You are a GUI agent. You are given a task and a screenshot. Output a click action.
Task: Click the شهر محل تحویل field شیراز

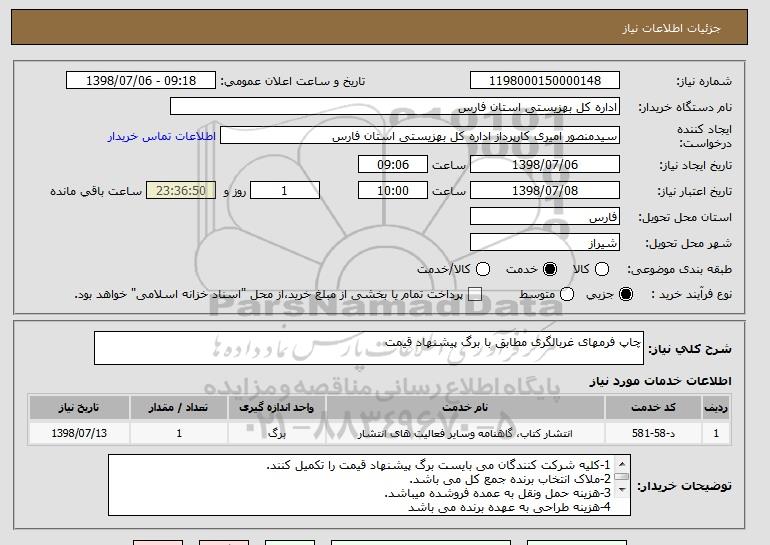coord(545,243)
